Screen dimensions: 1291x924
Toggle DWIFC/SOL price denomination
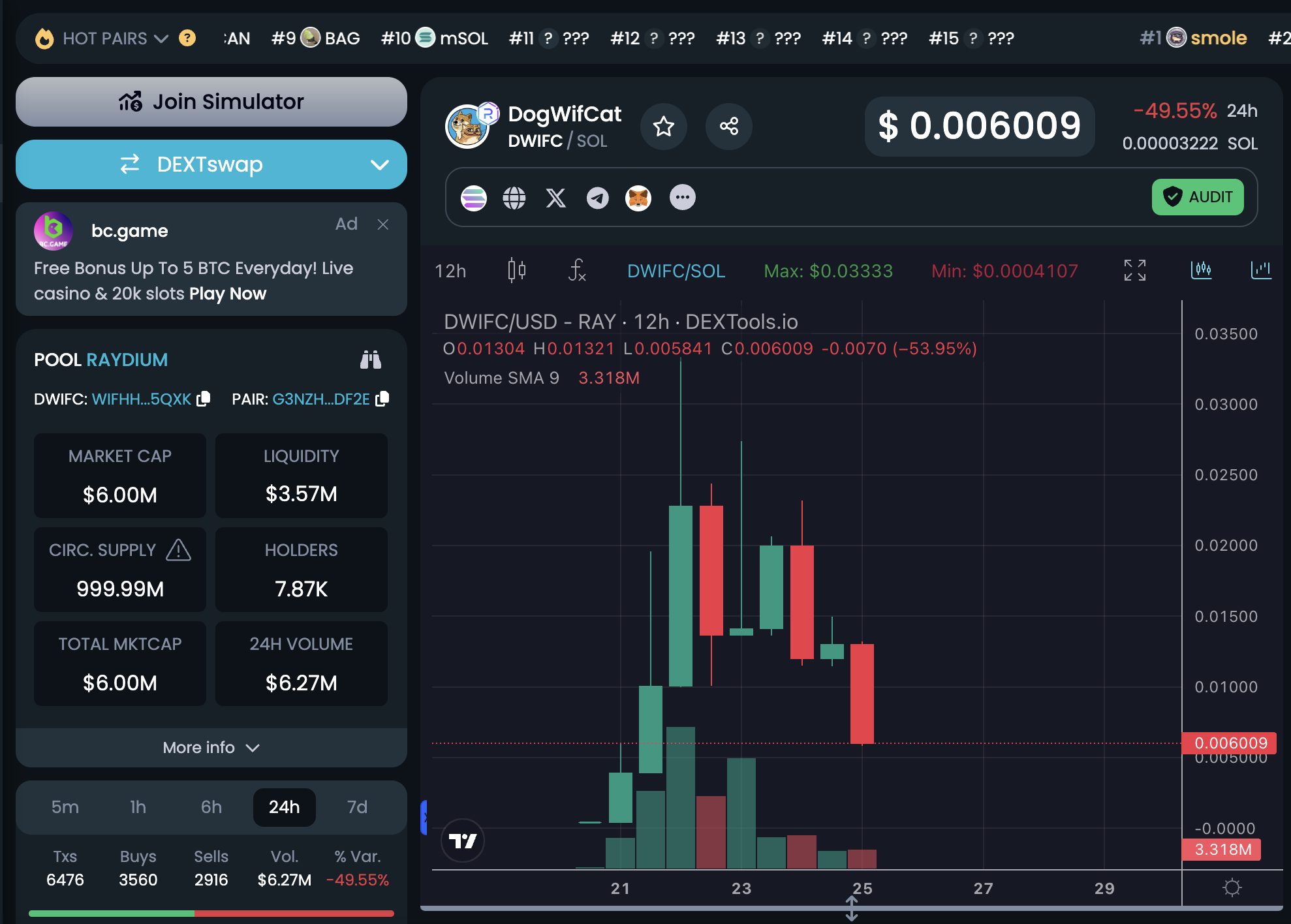[676, 271]
